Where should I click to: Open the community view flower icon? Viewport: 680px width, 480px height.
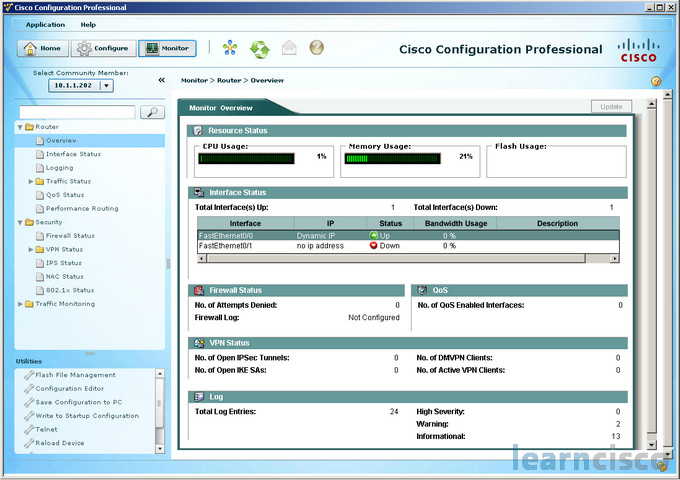pos(230,48)
